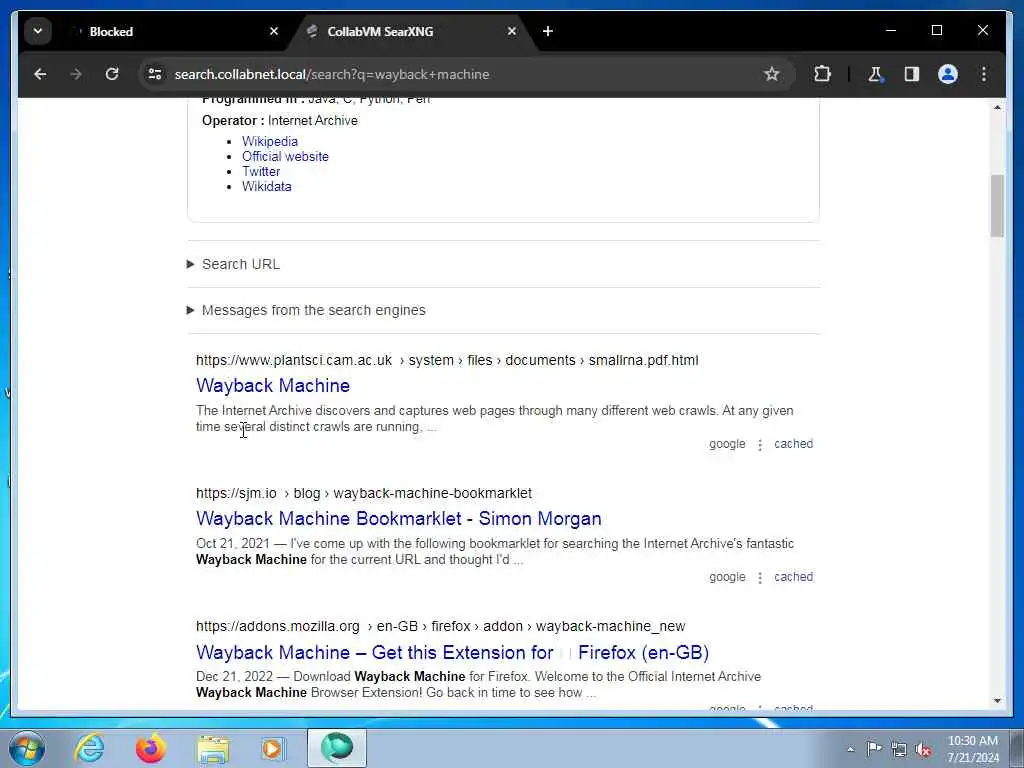Image resolution: width=1024 pixels, height=768 pixels.
Task: Click google engine label under Simon Morgan result
Action: [727, 577]
